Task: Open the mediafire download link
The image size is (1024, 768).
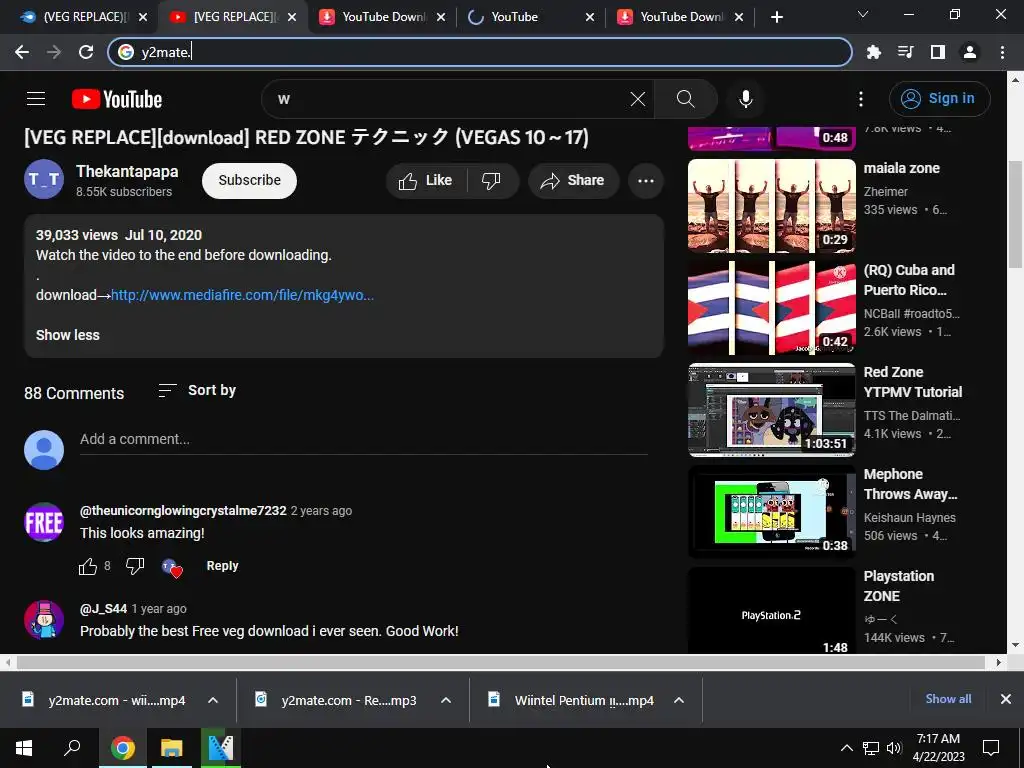Action: [242, 295]
